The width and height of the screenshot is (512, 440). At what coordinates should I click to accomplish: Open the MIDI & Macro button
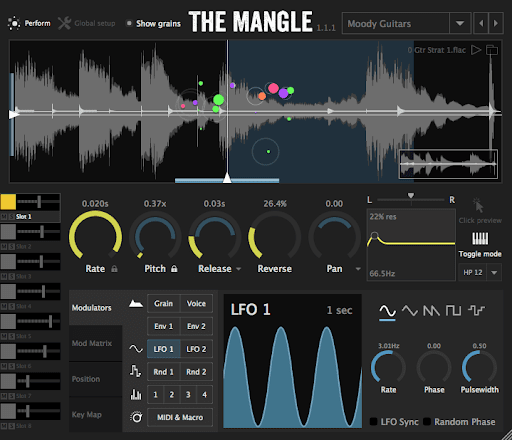click(180, 417)
